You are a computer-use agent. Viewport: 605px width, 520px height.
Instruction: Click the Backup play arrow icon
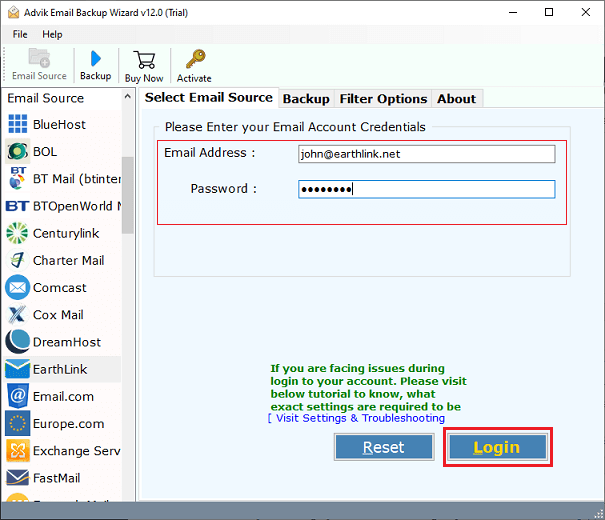pyautogui.click(x=95, y=59)
